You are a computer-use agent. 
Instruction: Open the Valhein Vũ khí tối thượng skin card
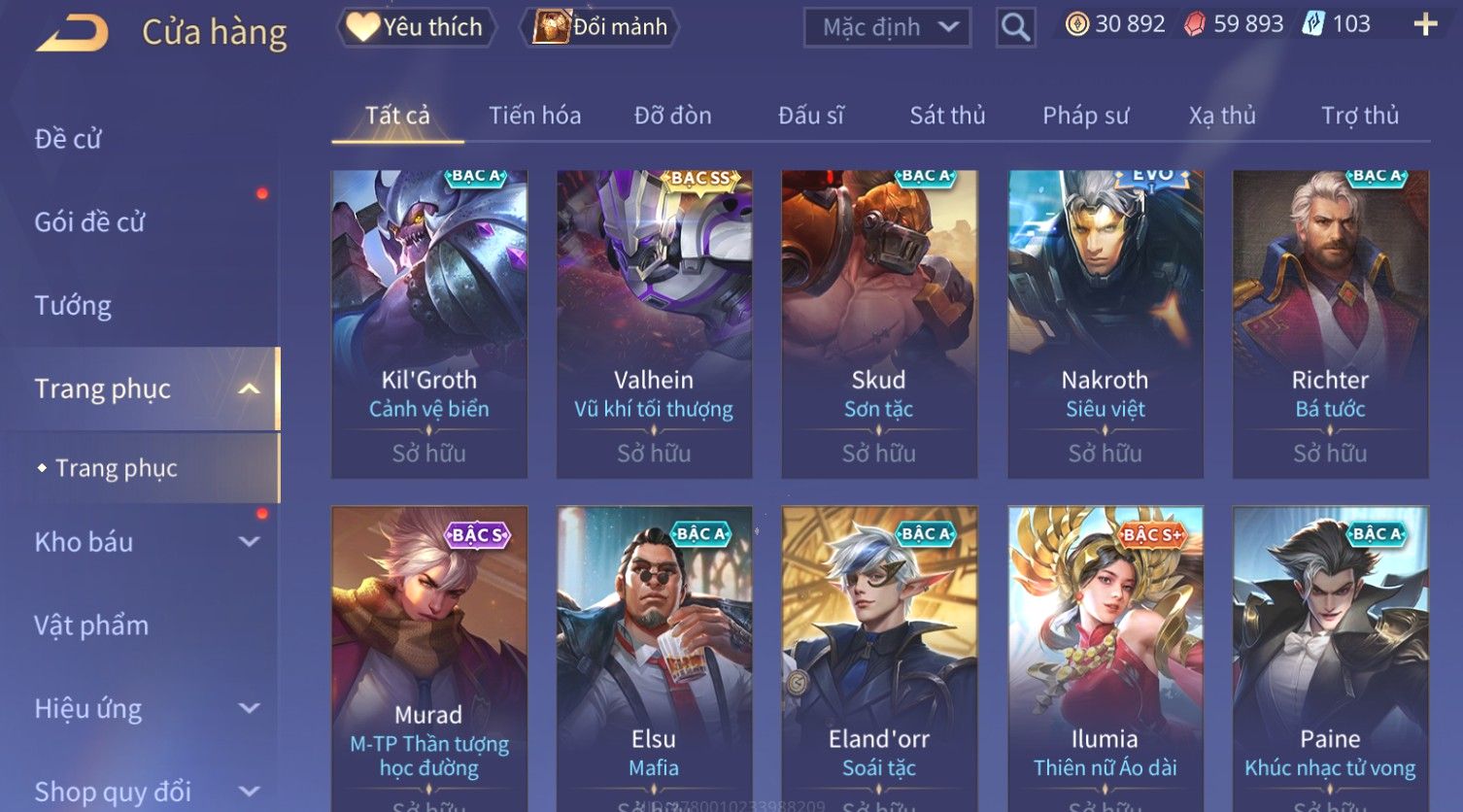tap(654, 324)
